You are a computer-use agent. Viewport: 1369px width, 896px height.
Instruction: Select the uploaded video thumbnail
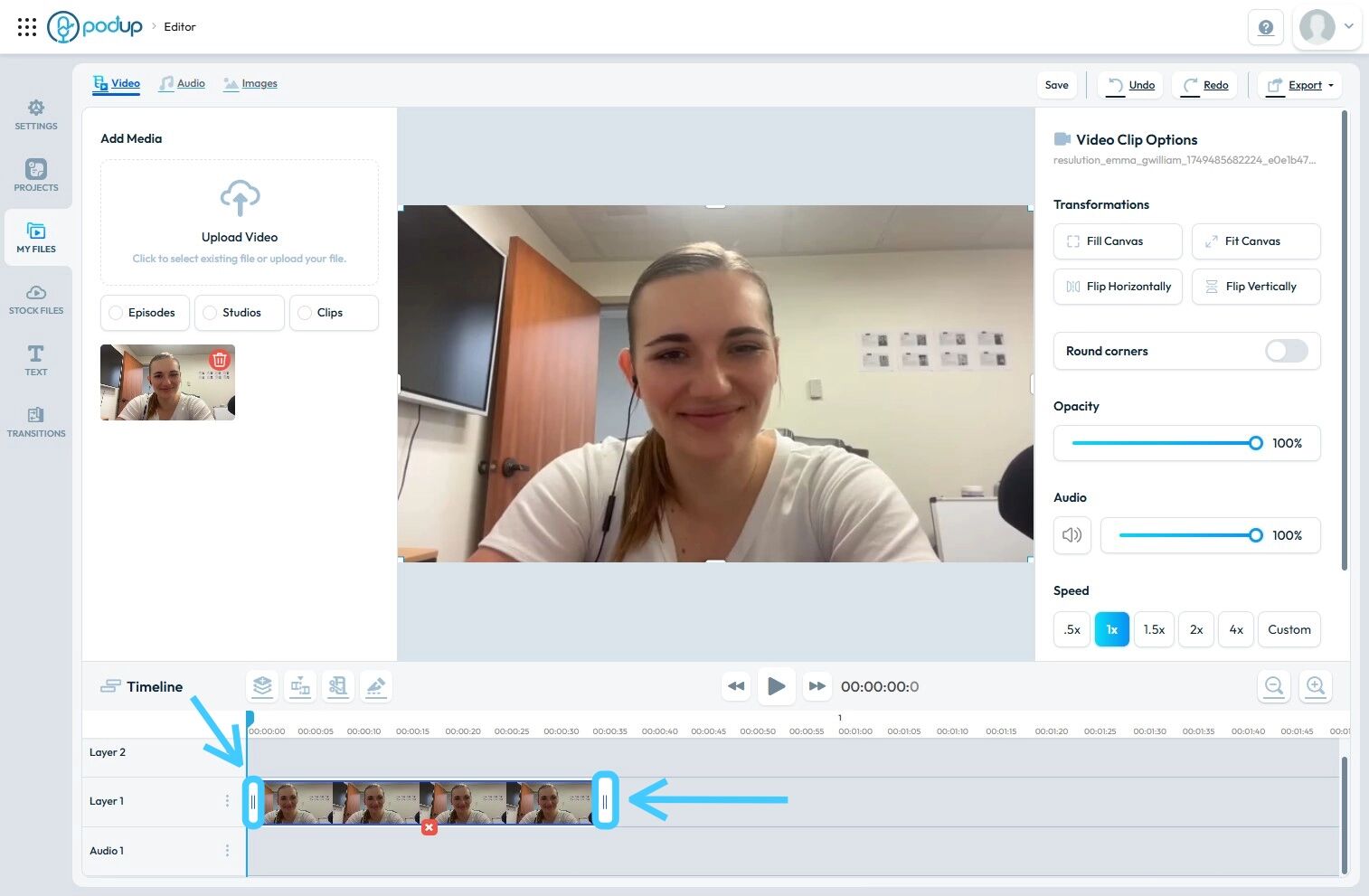point(167,382)
